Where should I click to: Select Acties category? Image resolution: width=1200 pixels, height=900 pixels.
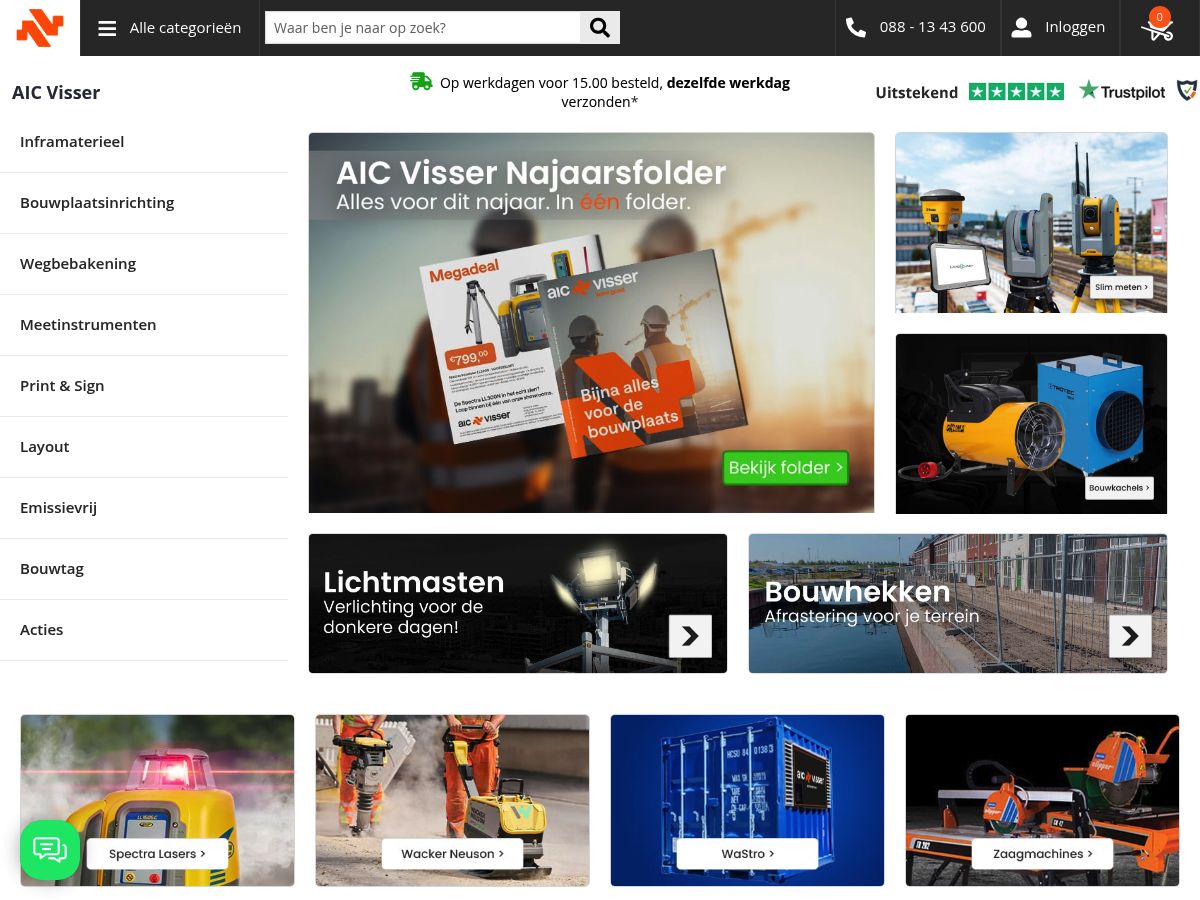144,630
